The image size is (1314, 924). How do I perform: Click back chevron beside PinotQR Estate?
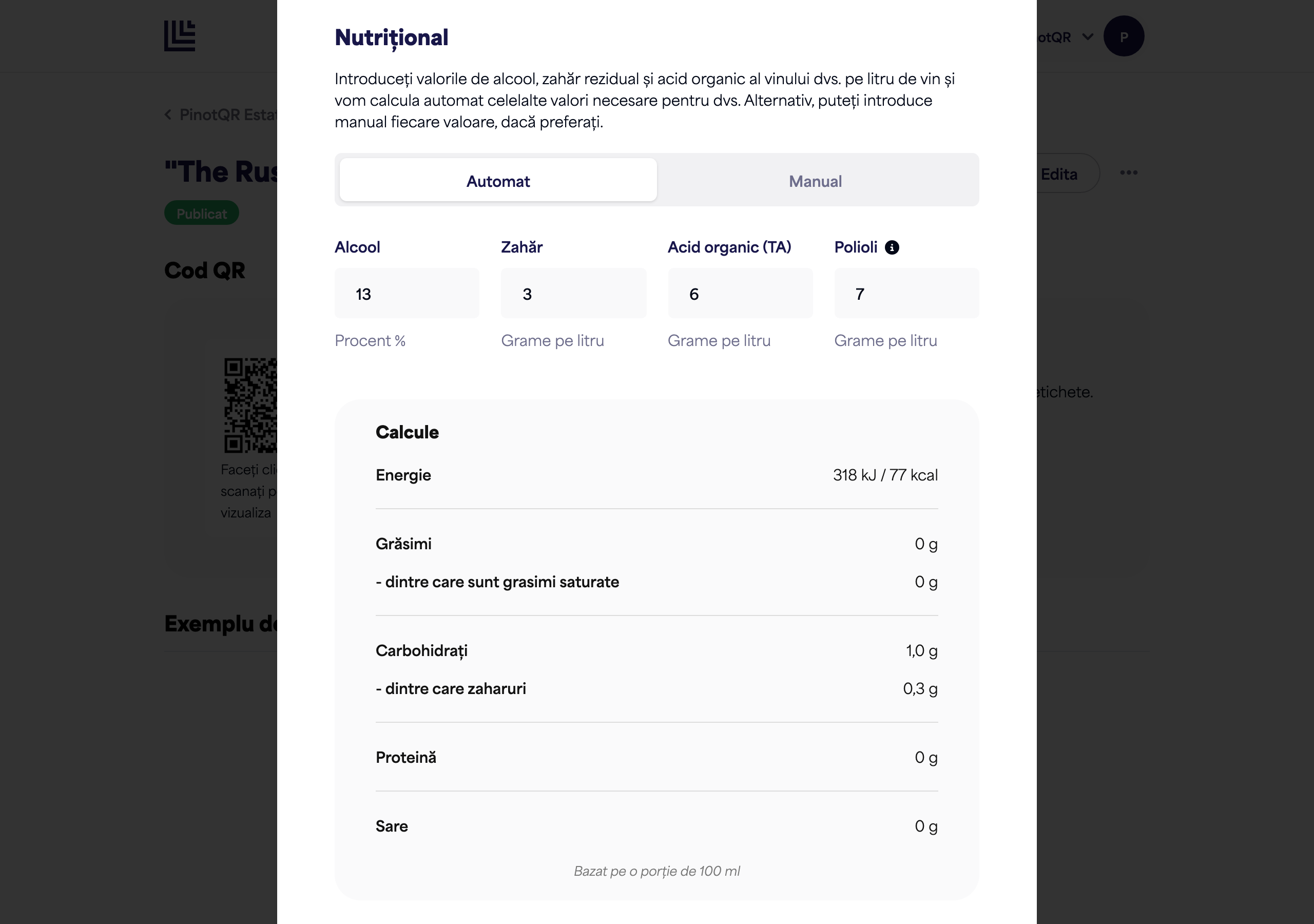(x=168, y=114)
